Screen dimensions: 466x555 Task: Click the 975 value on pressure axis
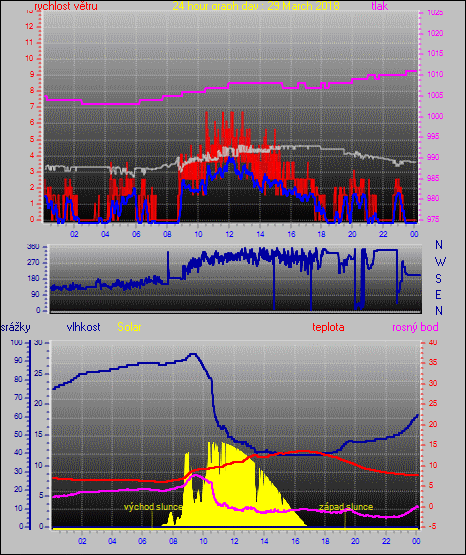435,219
